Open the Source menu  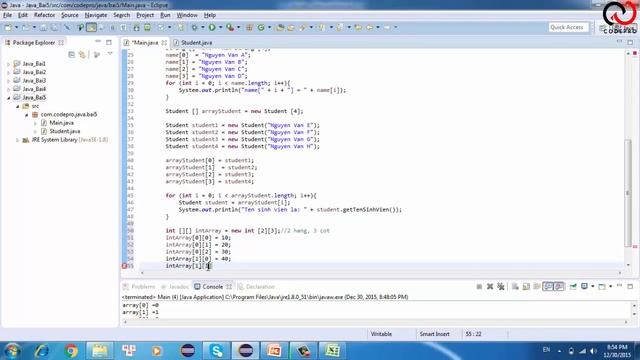pyautogui.click(x=70, y=15)
